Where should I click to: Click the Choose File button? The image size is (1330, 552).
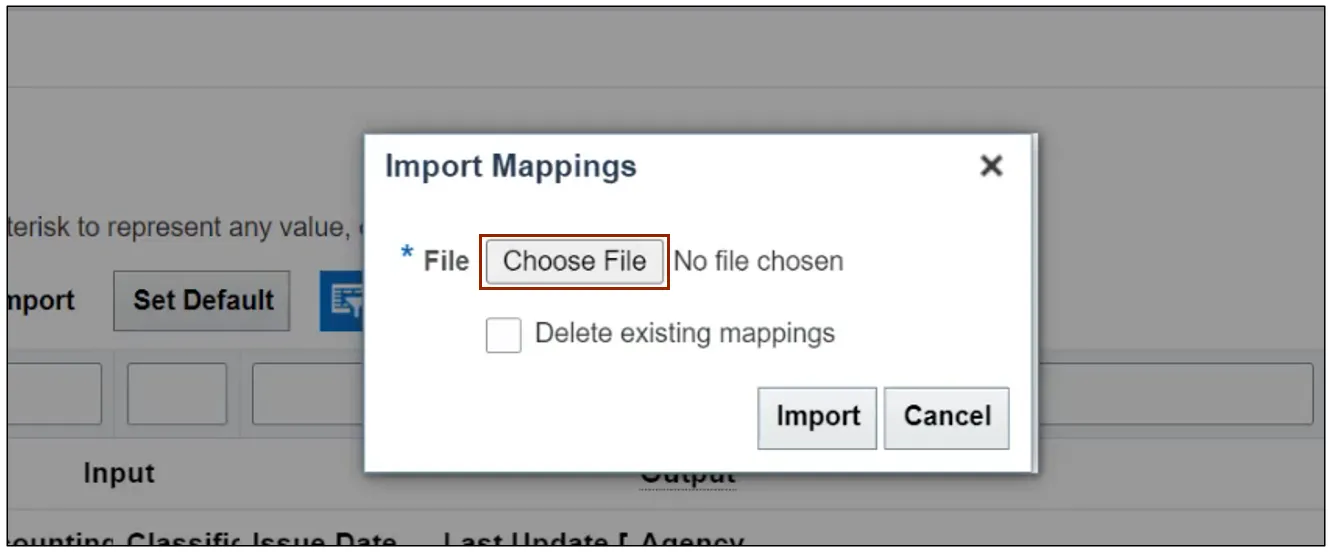[574, 262]
